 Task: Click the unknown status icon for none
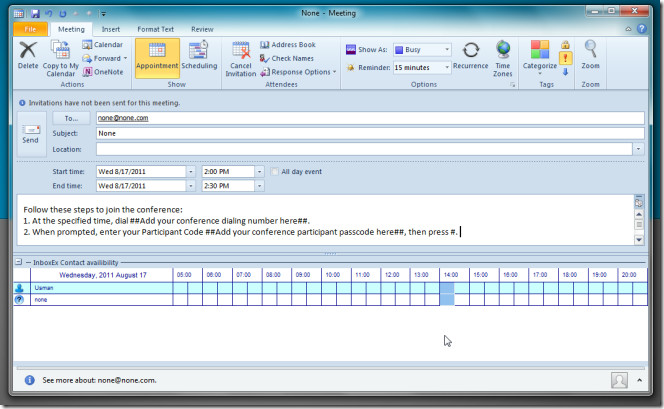coord(19,299)
